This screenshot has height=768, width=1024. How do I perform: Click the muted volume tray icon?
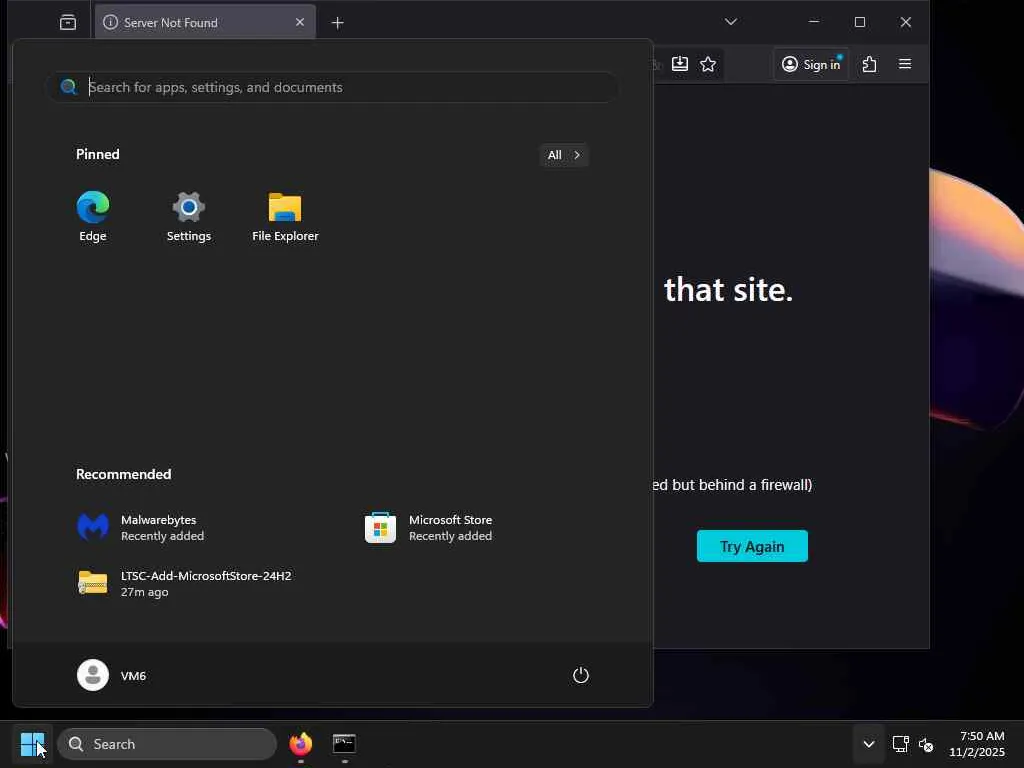point(926,744)
